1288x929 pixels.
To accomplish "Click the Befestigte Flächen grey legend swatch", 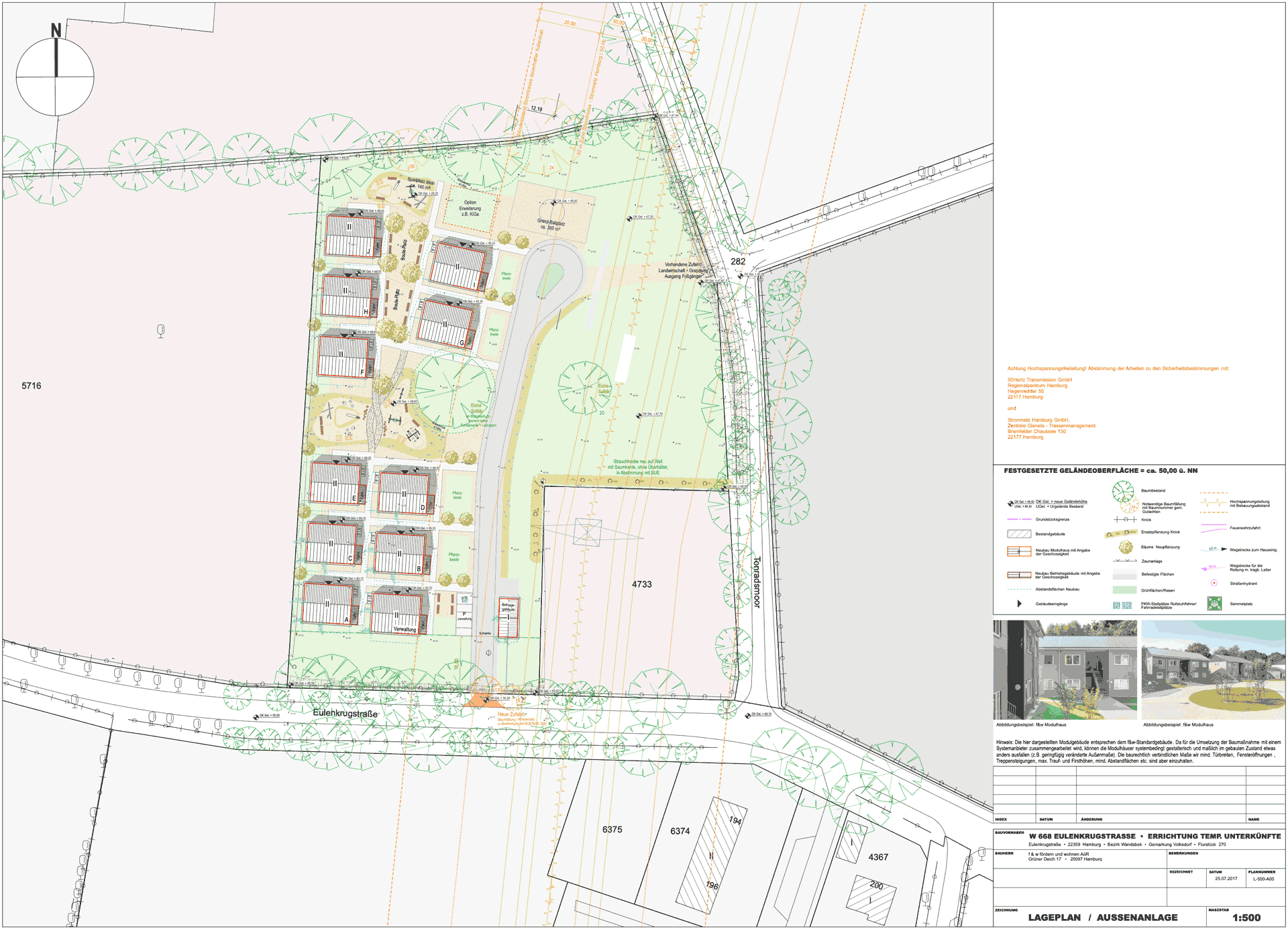I will click(1124, 575).
